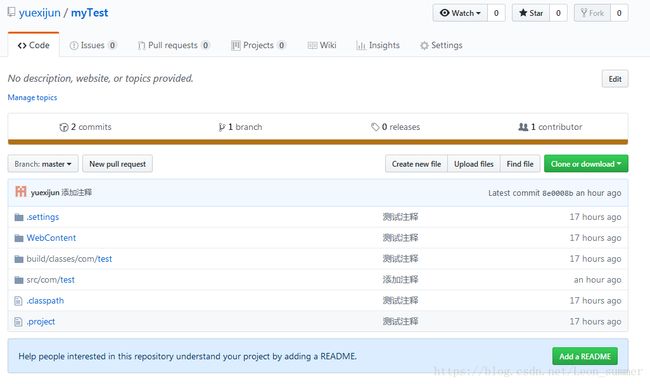The image size is (650, 384).
Task: Click the folder icon next to WebContent
Action: [19, 238]
